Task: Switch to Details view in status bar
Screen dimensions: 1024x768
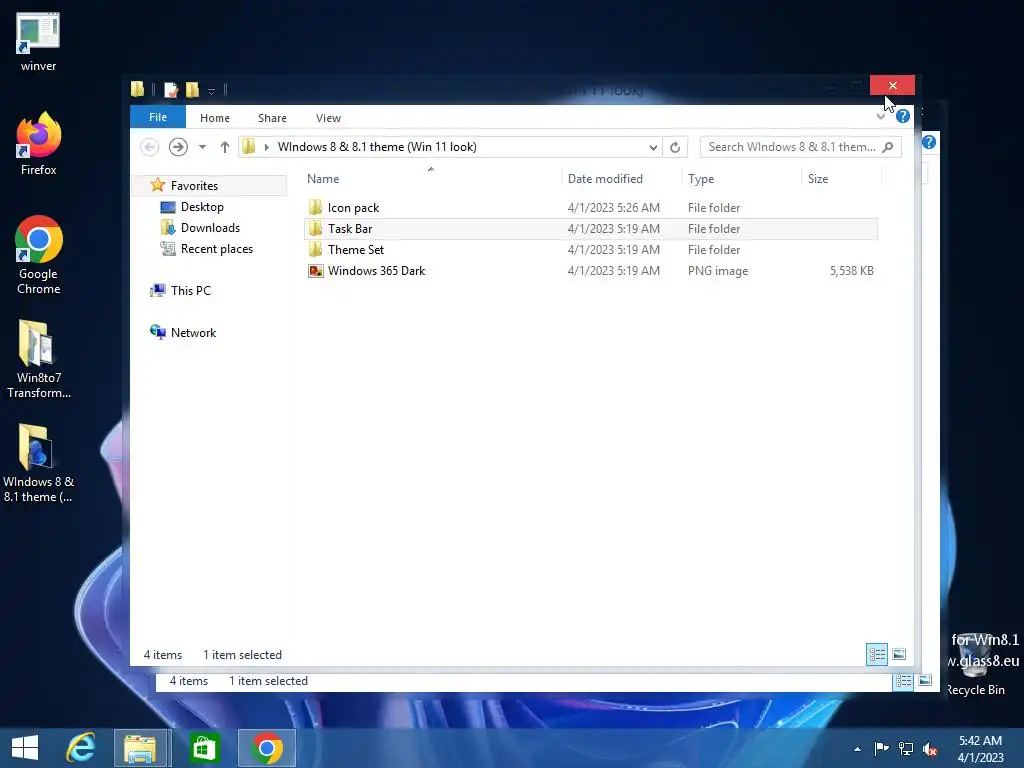Action: click(876, 654)
